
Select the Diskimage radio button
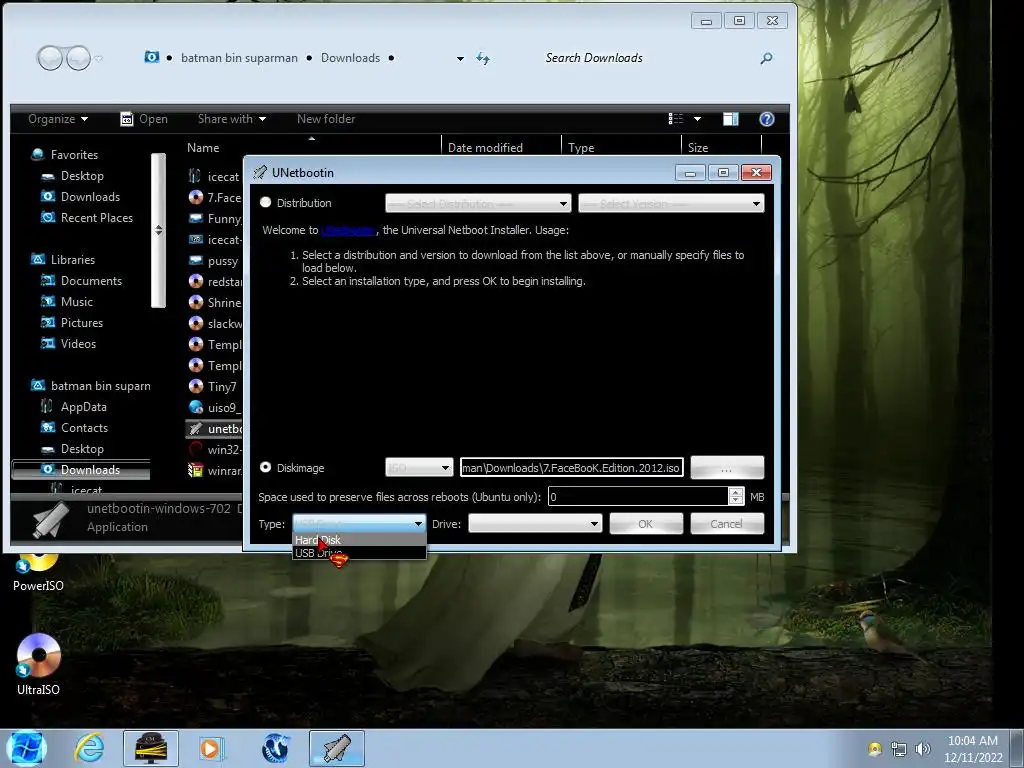(x=265, y=467)
